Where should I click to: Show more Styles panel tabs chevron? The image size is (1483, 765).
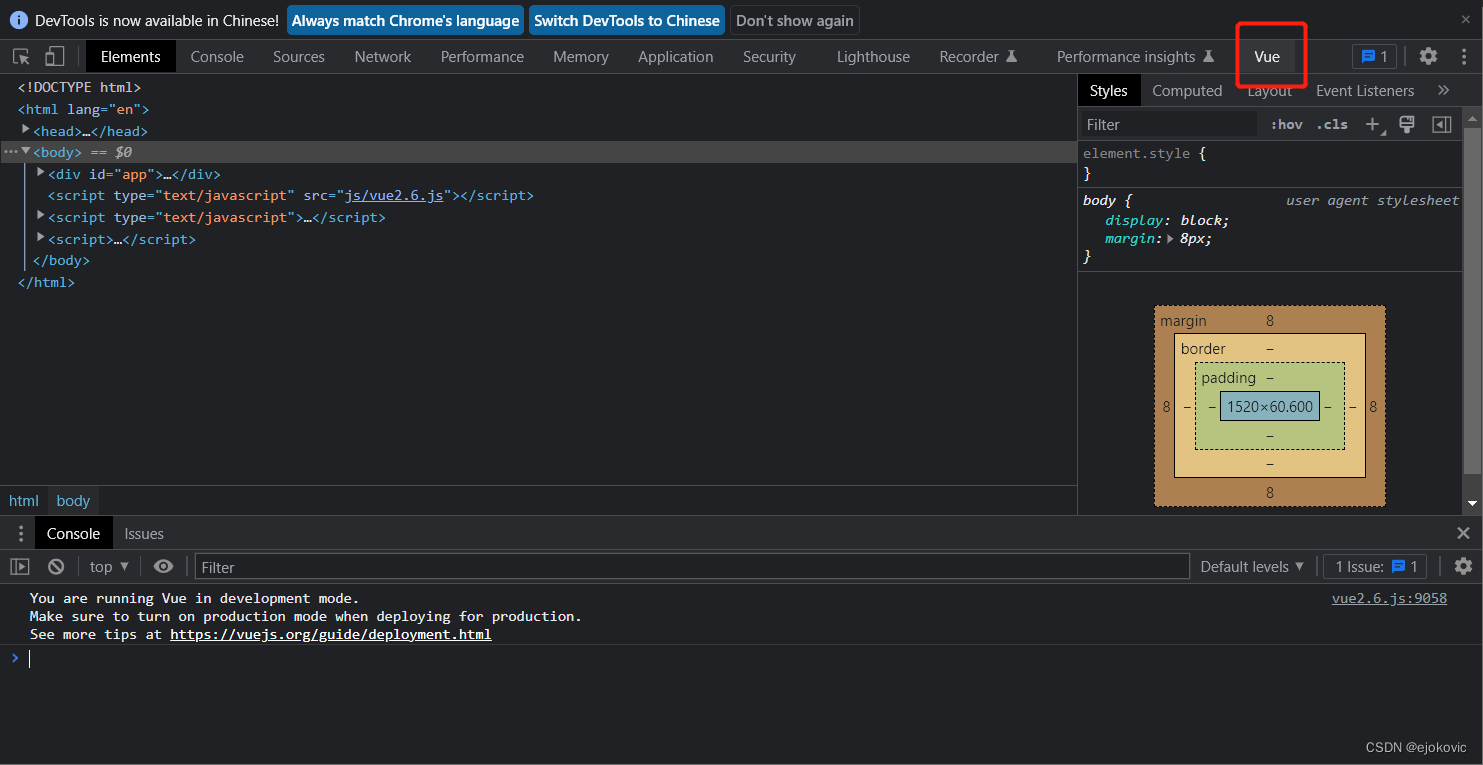[x=1443, y=90]
